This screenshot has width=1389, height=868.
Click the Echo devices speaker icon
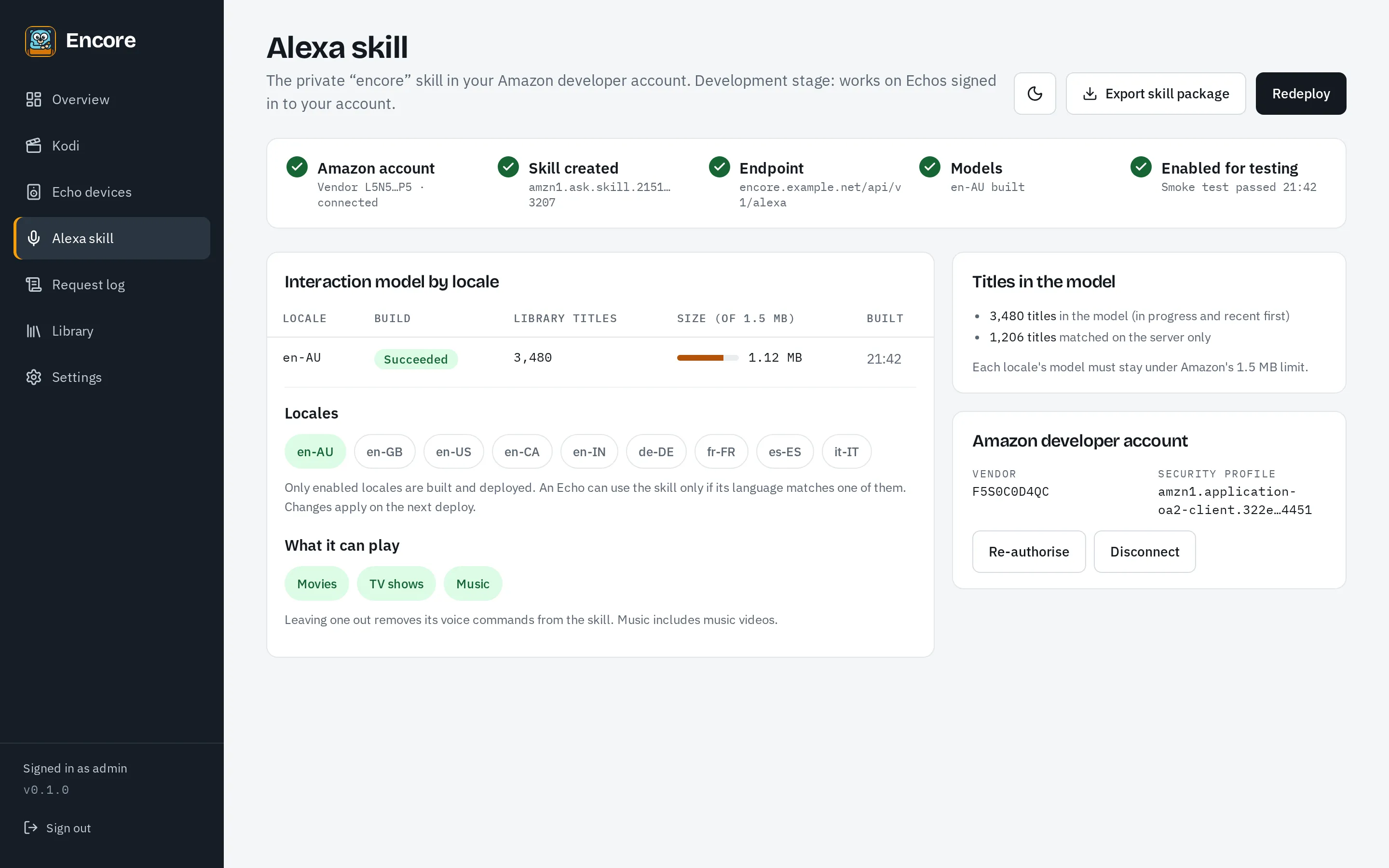[x=34, y=192]
